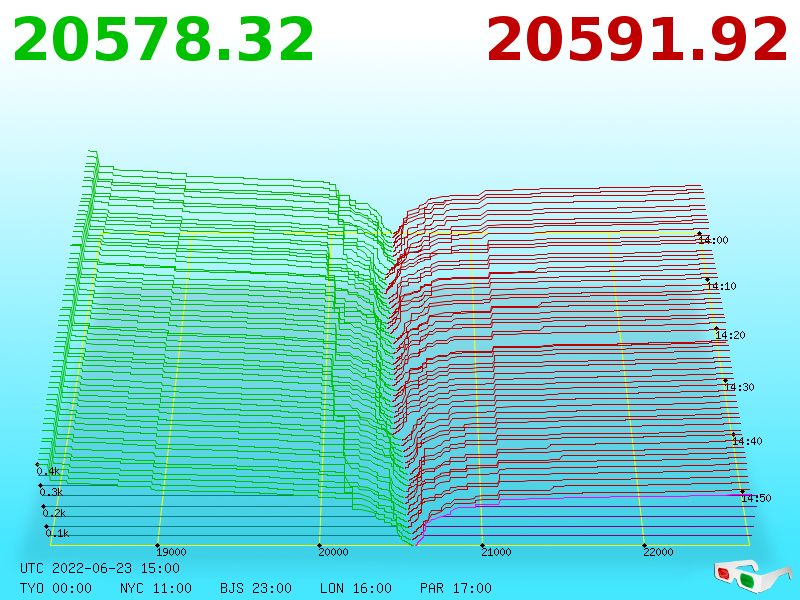The width and height of the screenshot is (800, 600).
Task: Select the 14:40 time axis marker
Action: pyautogui.click(x=747, y=441)
